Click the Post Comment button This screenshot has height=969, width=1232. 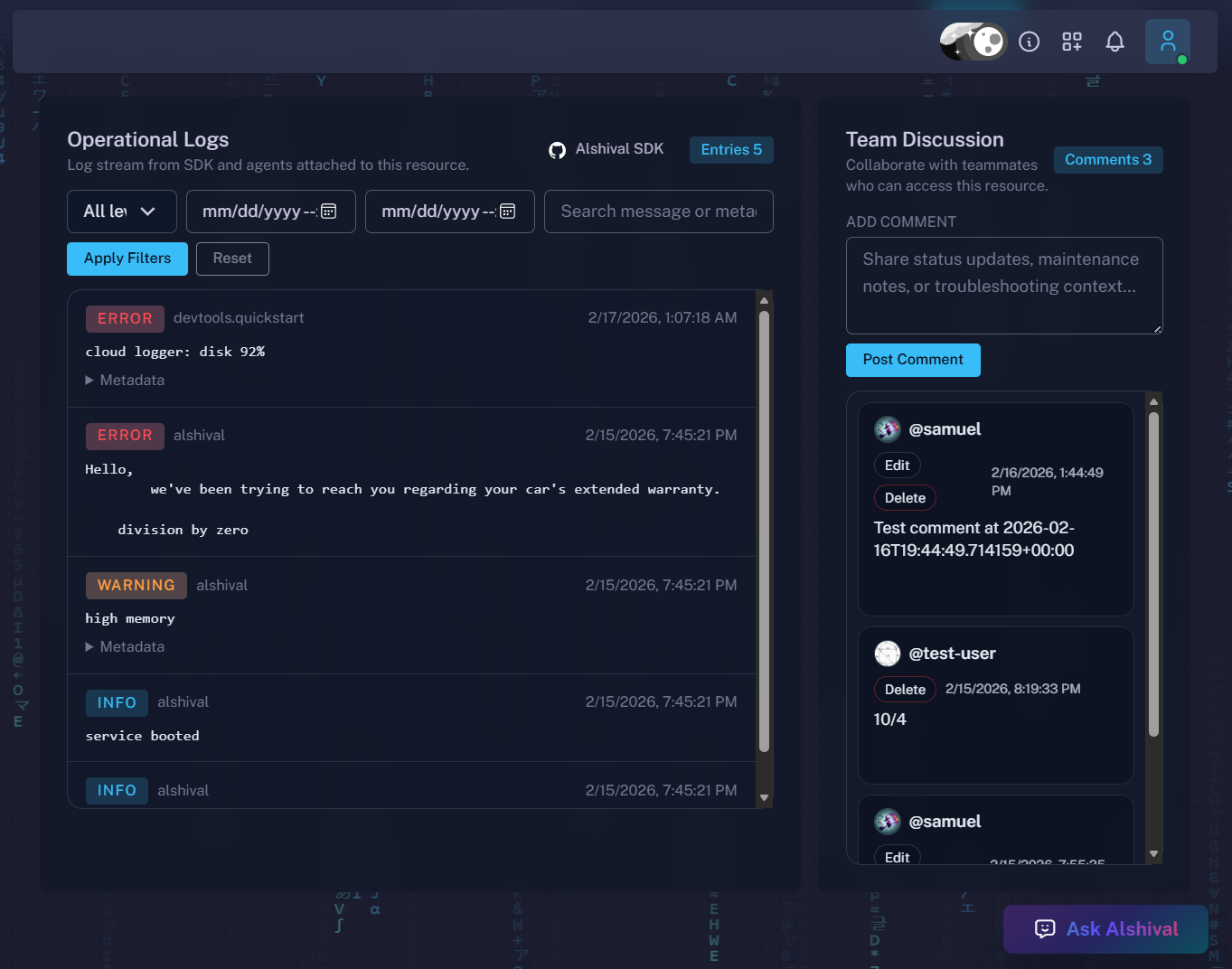pos(912,360)
